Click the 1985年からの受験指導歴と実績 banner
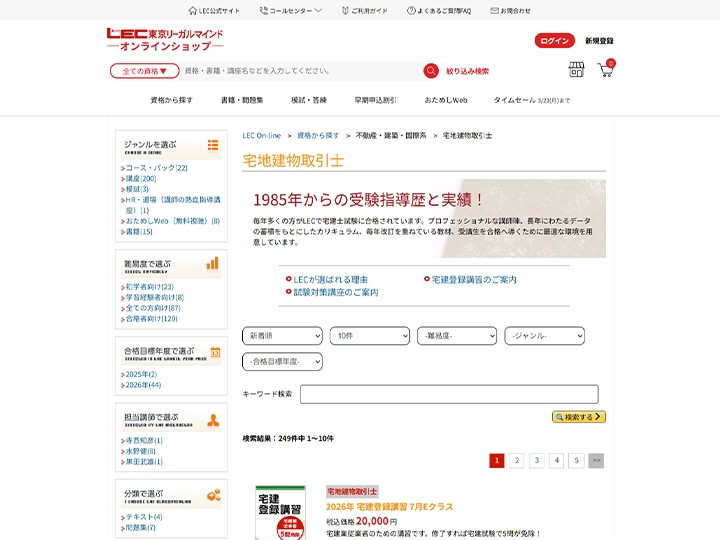Viewport: 720px width, 540px height. coord(424,219)
